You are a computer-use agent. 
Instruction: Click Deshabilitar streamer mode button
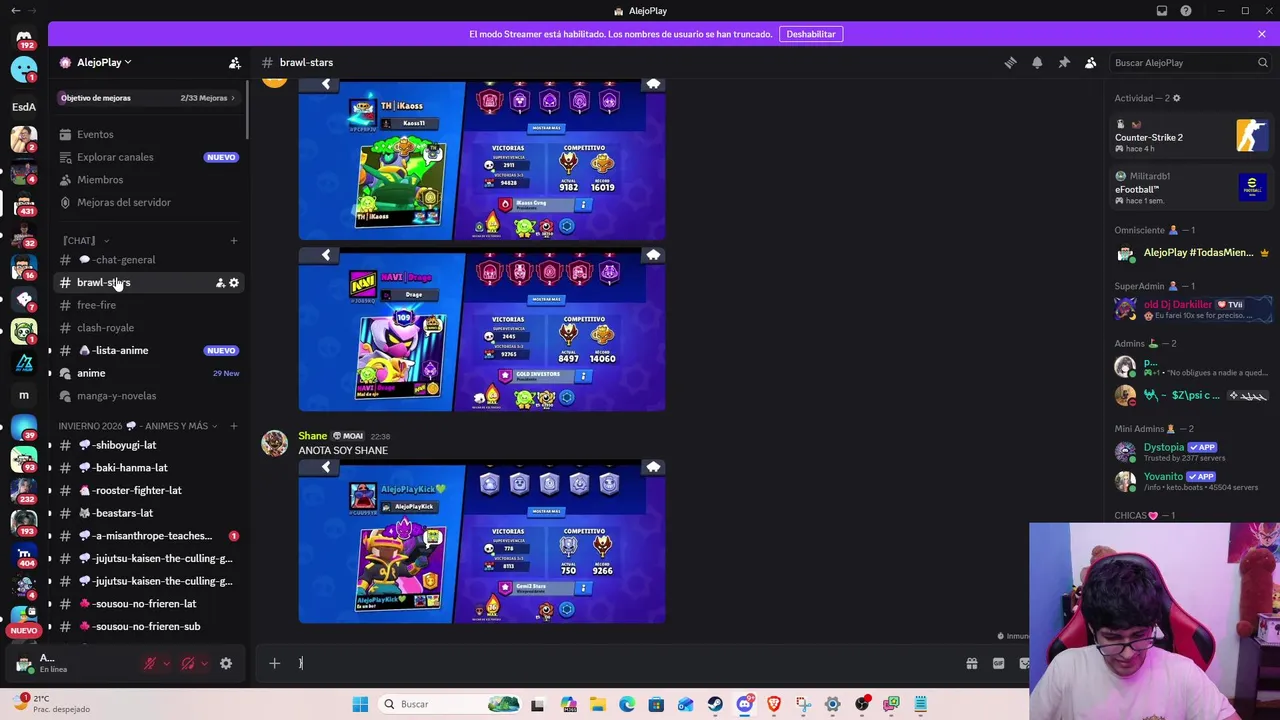point(811,34)
